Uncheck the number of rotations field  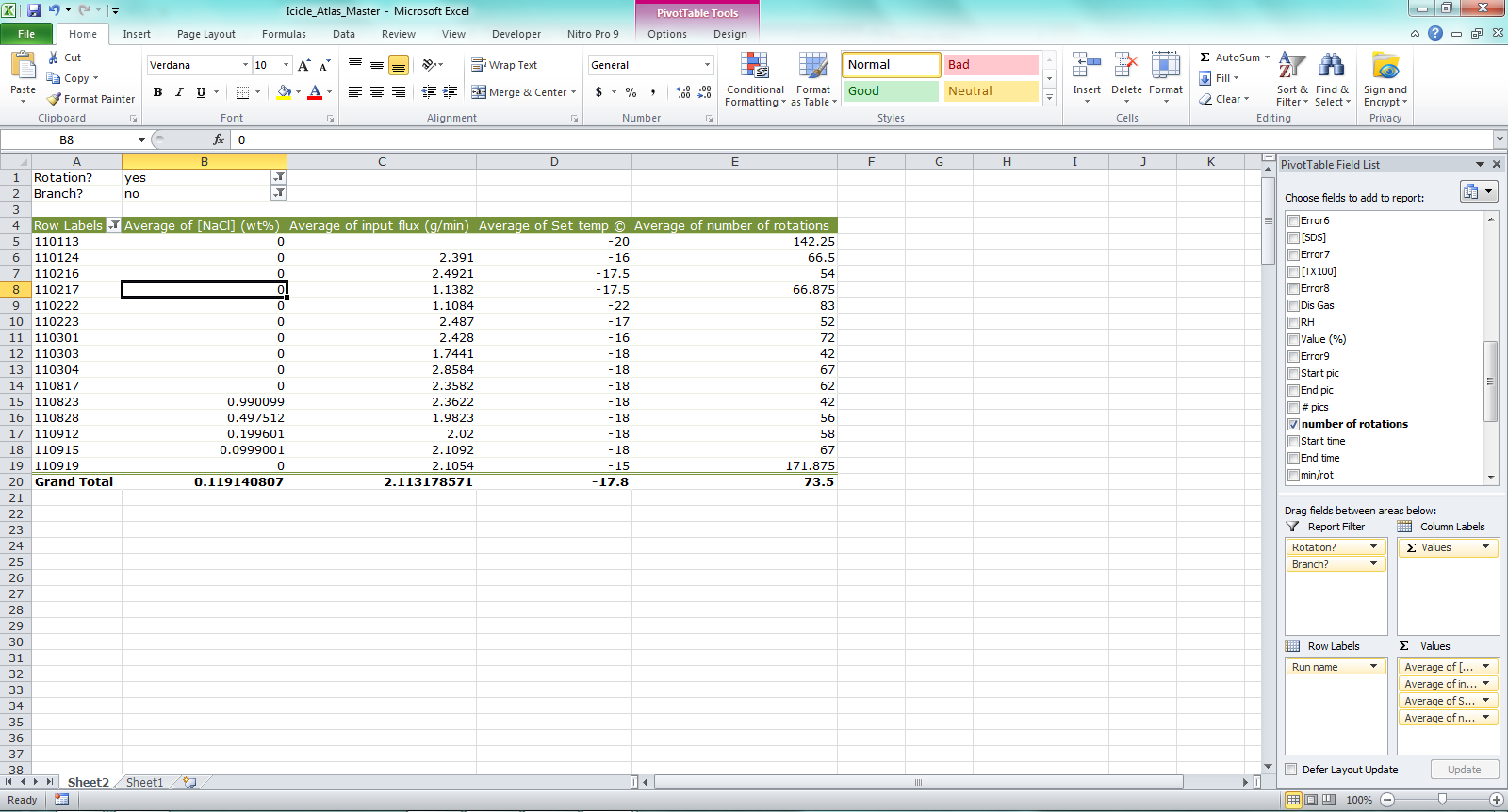(x=1293, y=425)
